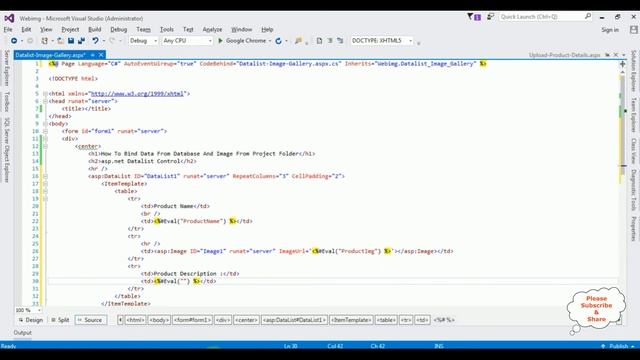This screenshot has height=360, width=640.
Task: Switch to Design view
Action: (x=31, y=320)
